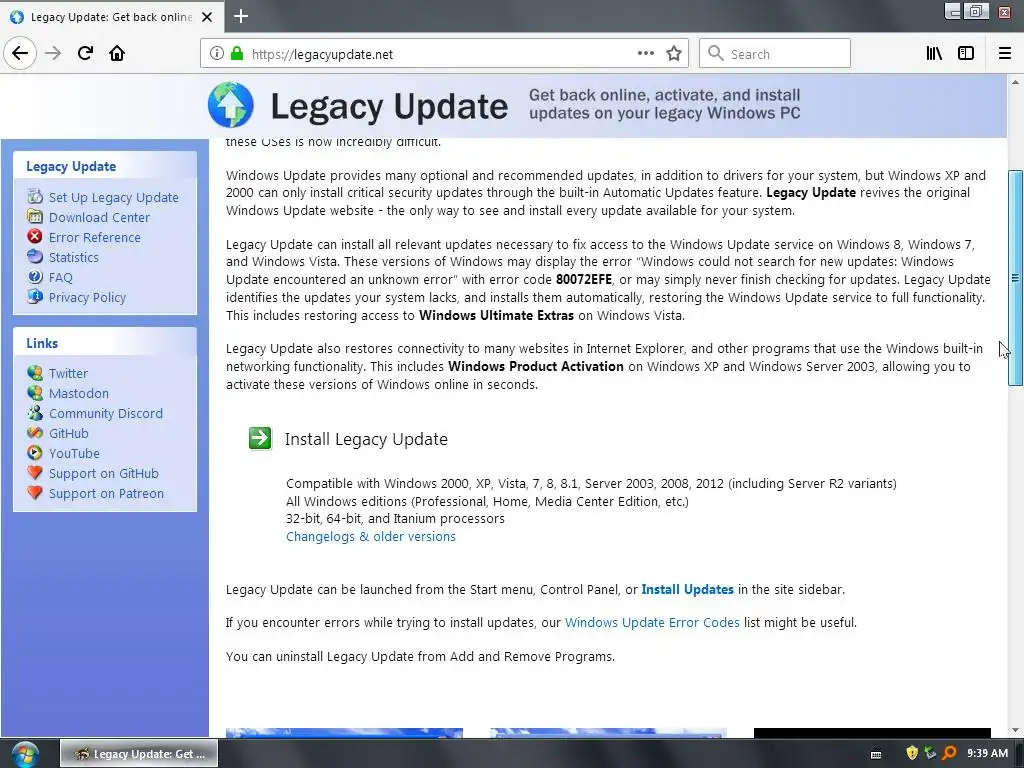This screenshot has width=1024, height=768.
Task: Select the Legacy Update browser tab
Action: [x=112, y=17]
